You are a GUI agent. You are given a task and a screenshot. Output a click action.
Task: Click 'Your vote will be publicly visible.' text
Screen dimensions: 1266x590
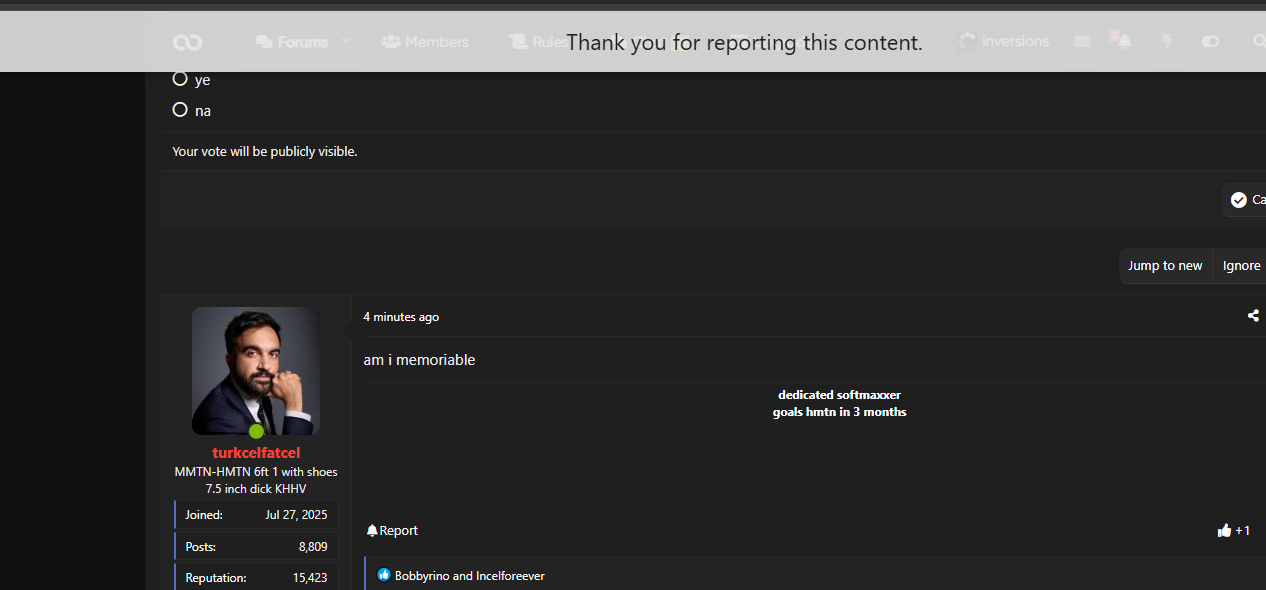pyautogui.click(x=265, y=152)
